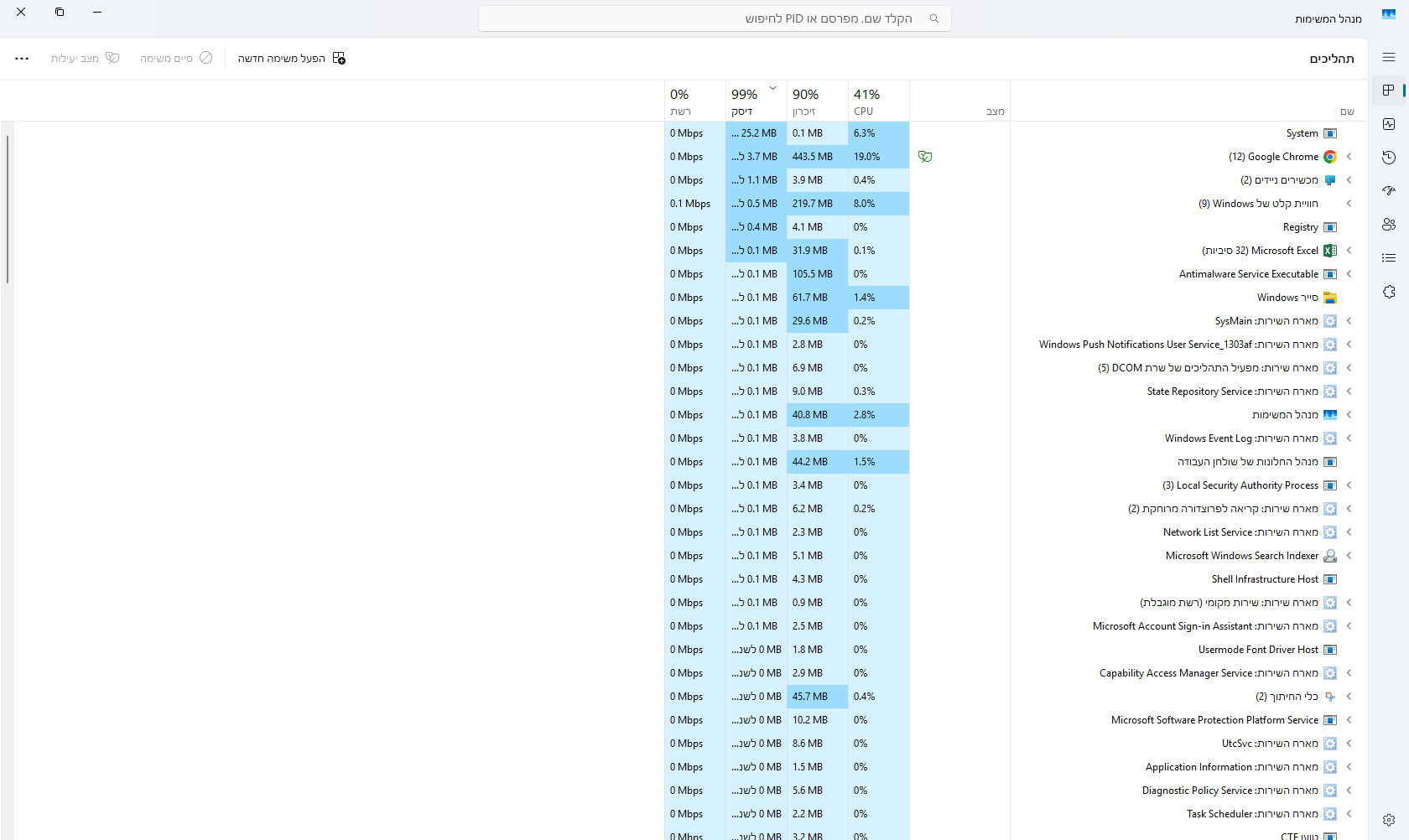
Task: Click the process search input field
Action: click(715, 18)
